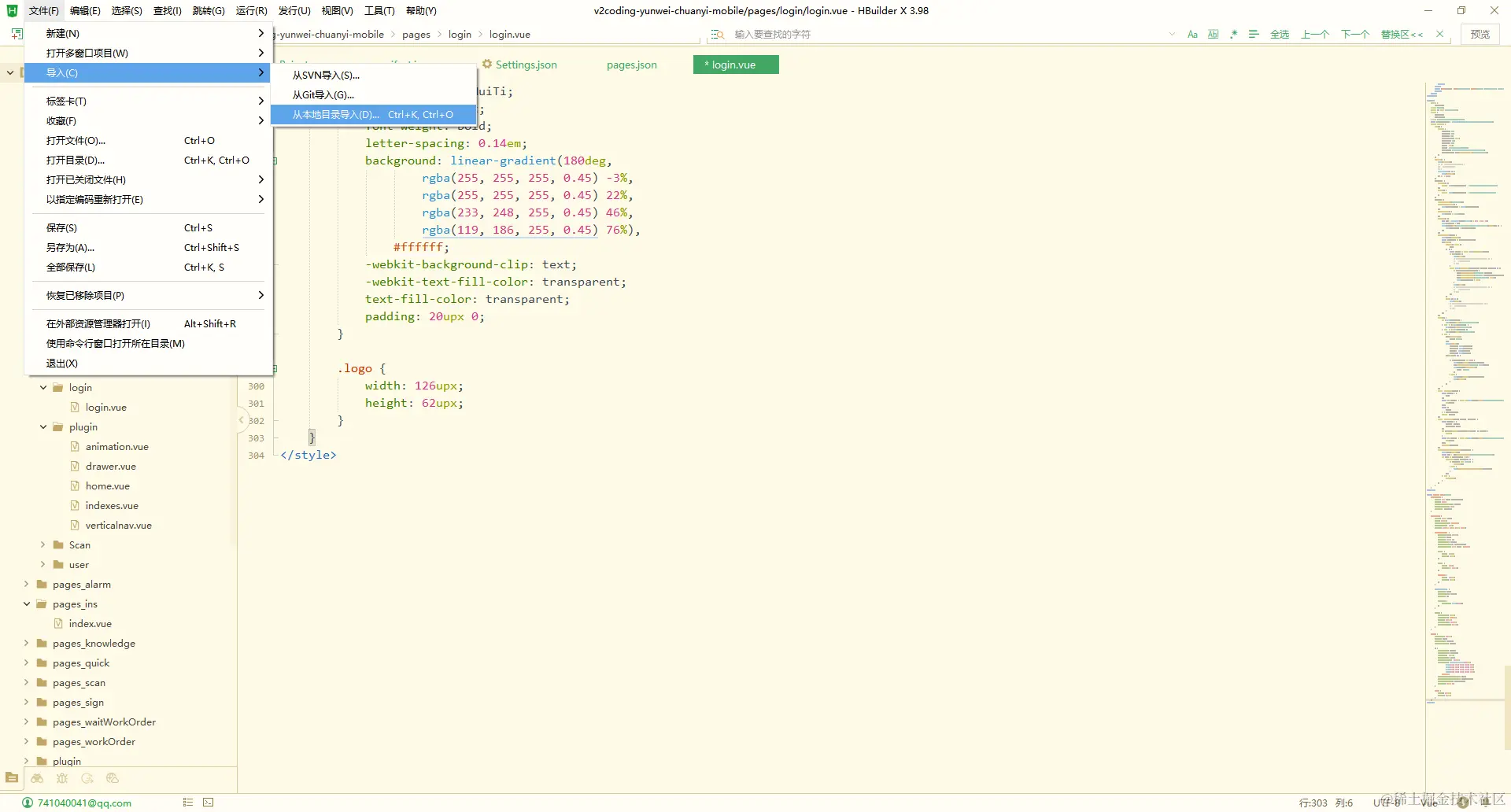Click the animation.vue file icon
This screenshot has width=1511, height=812.
pyautogui.click(x=75, y=447)
